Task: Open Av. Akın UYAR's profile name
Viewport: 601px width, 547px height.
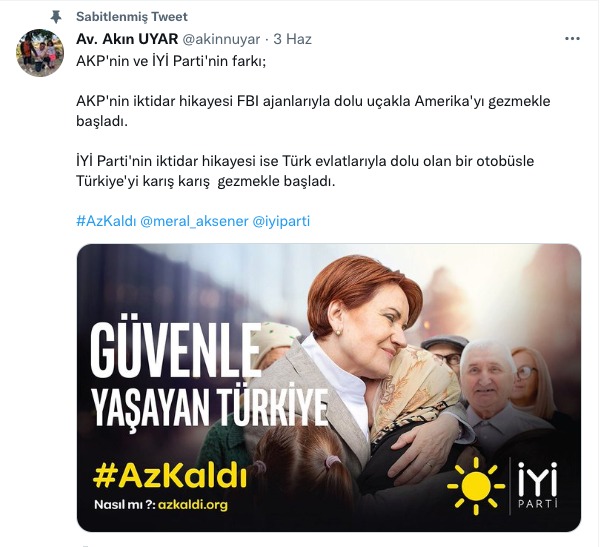Action: point(127,39)
